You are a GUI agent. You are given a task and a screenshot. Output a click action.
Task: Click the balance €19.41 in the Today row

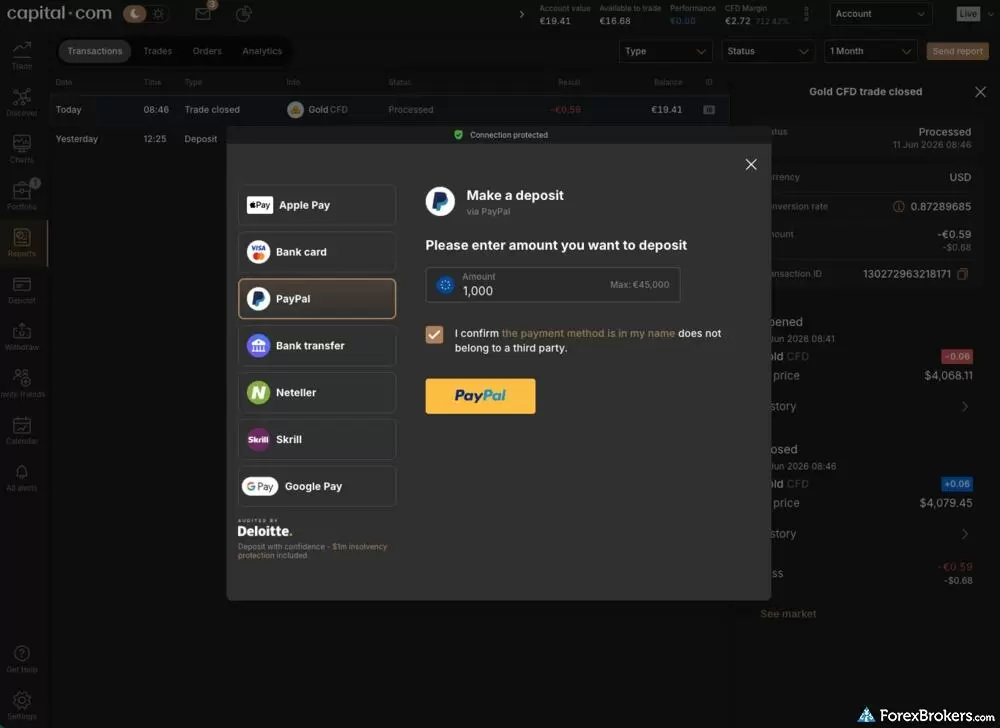(x=666, y=110)
